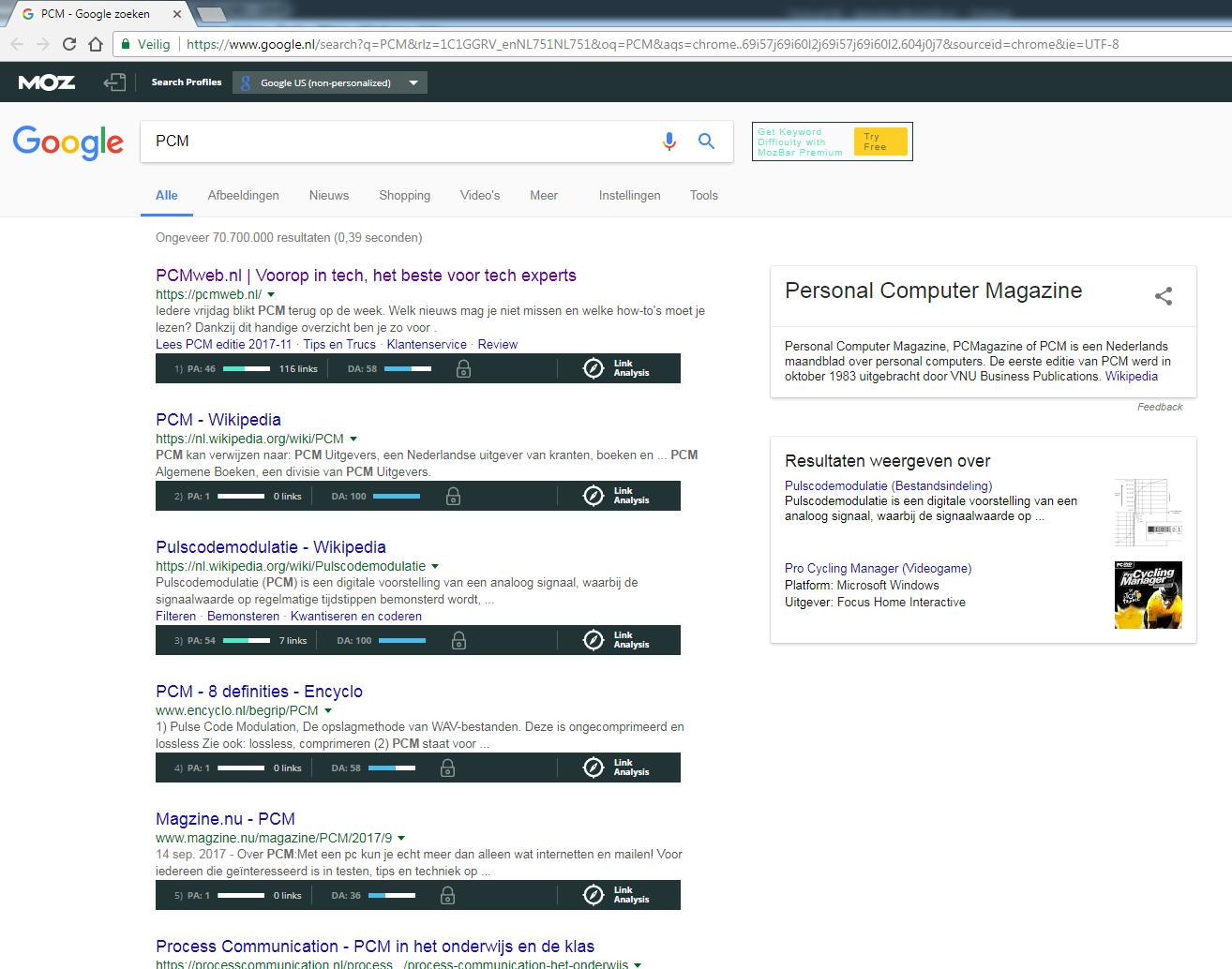1232x969 pixels.
Task: Expand the arrow next to https://pcmweb.nl/
Action: click(271, 295)
